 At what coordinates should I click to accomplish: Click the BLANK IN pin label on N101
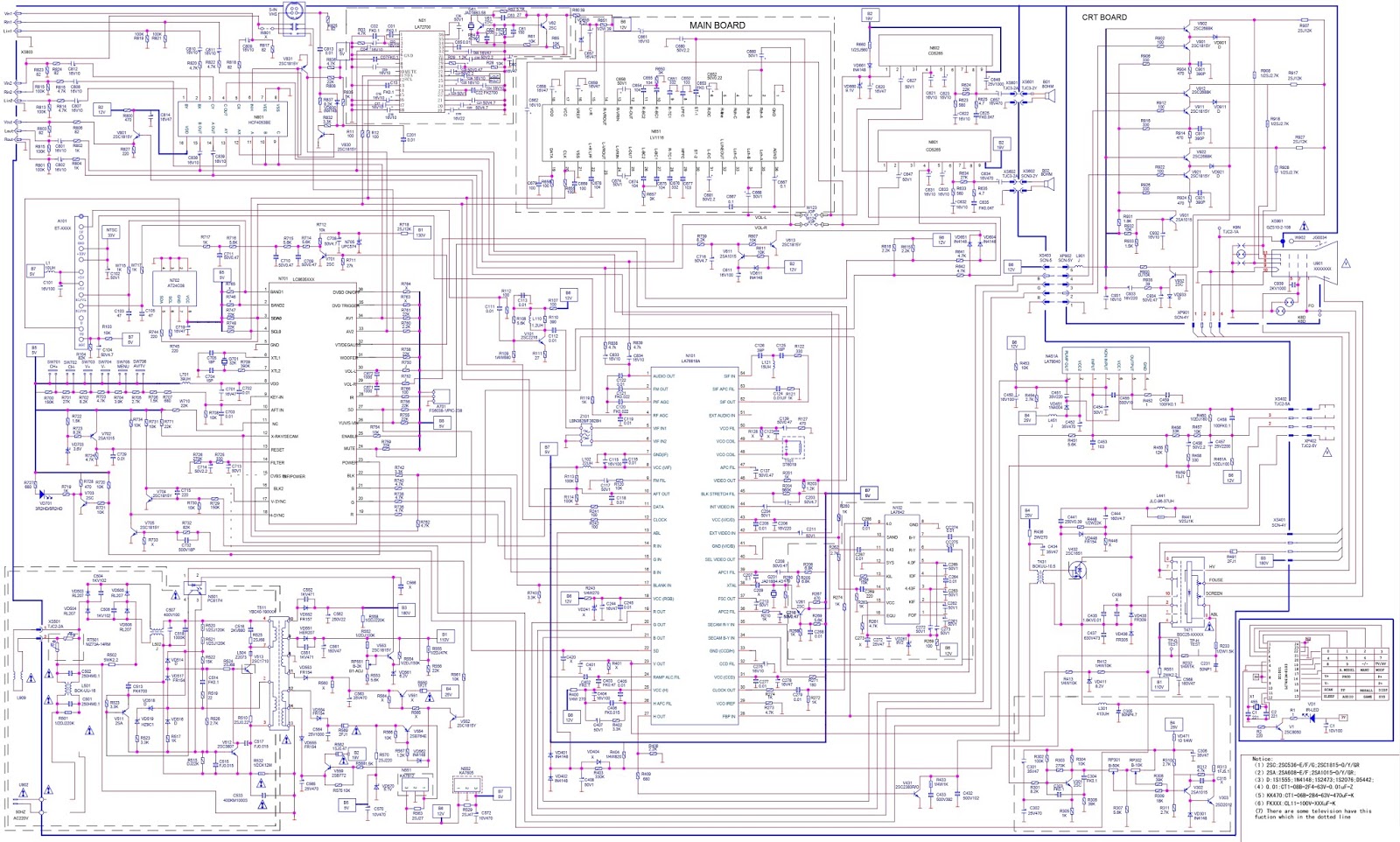tap(662, 586)
